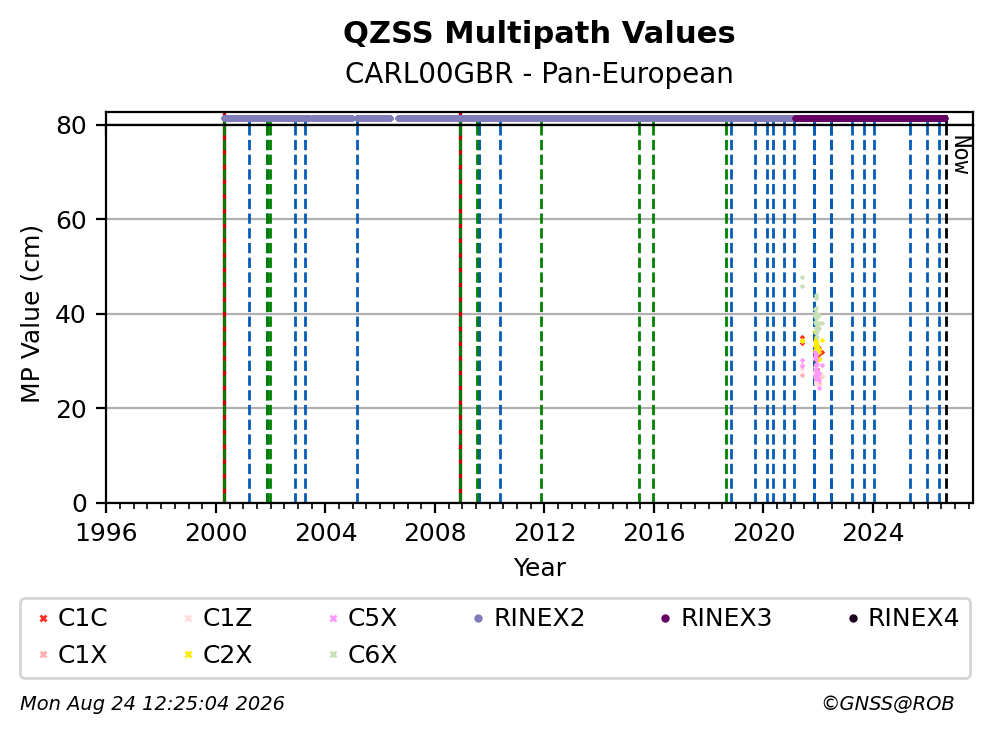
Task: Click the C5X magenta legend marker
Action: click(x=333, y=618)
